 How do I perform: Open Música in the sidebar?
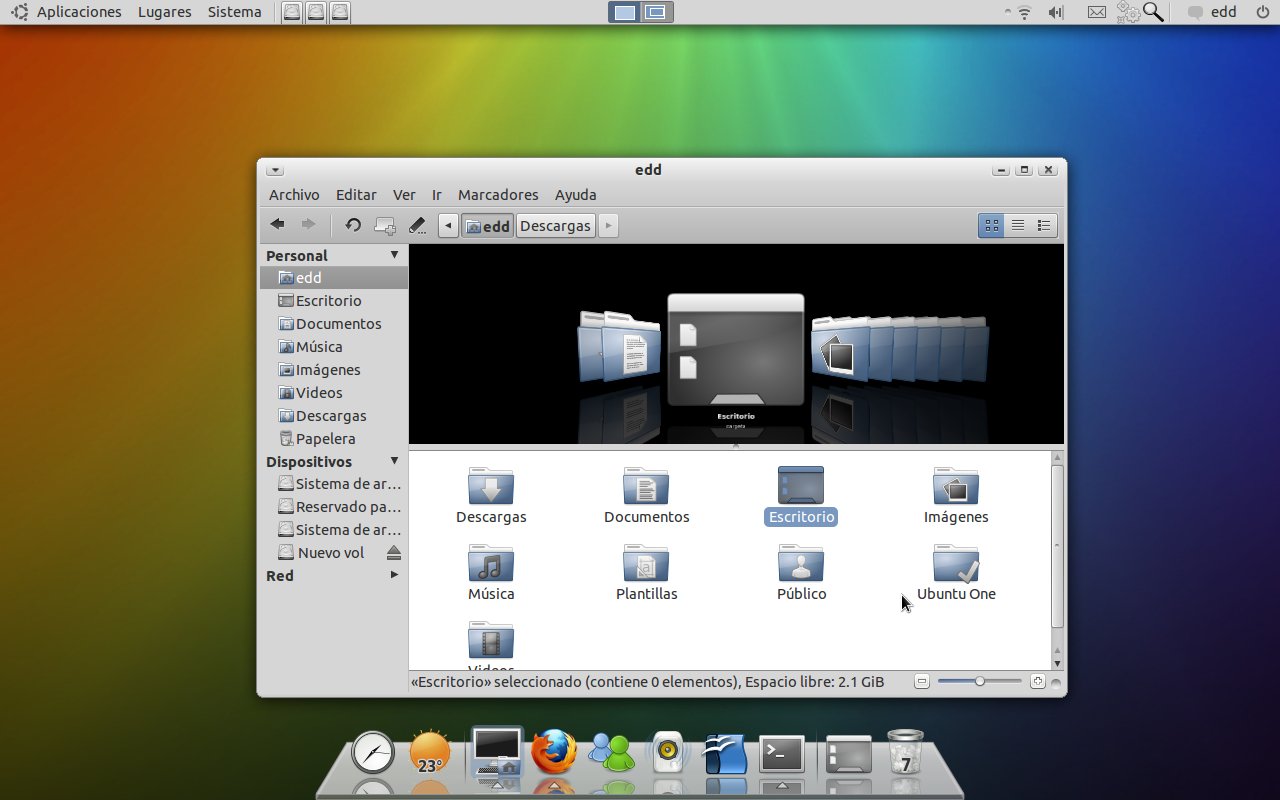(x=334, y=347)
